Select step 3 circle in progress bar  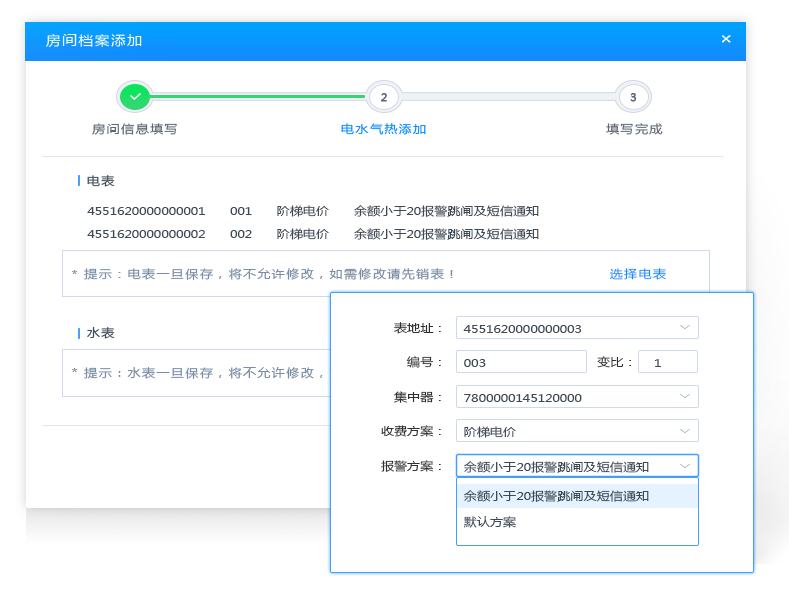632,97
